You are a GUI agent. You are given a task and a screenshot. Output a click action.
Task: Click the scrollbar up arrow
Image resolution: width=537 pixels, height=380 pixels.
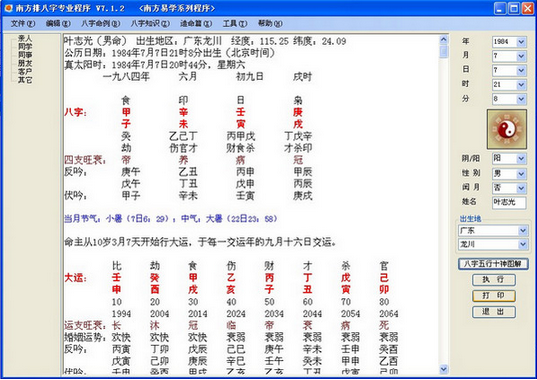(x=444, y=40)
